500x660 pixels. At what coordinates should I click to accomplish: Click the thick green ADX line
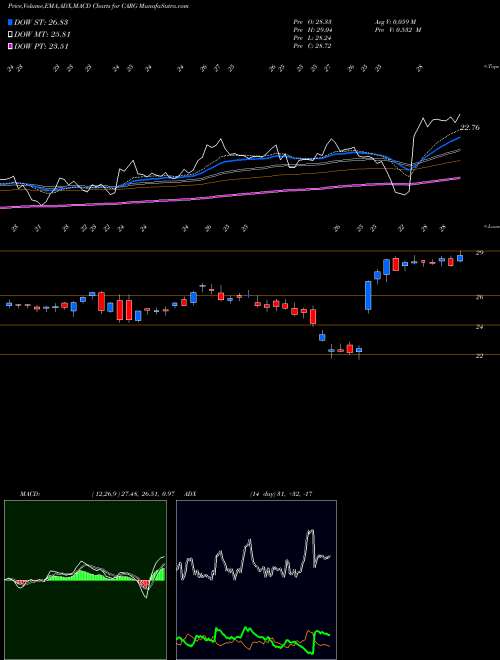click(x=253, y=638)
